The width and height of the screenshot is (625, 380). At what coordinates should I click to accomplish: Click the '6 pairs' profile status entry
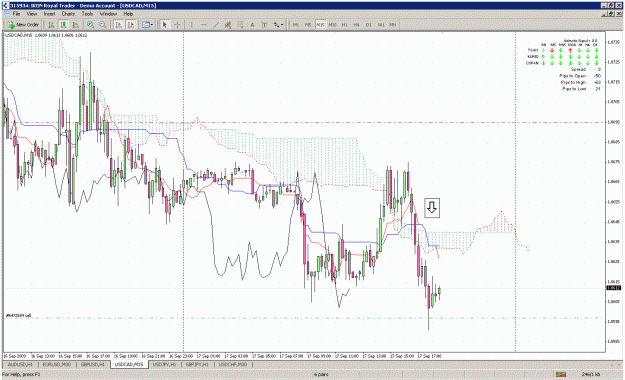321,374
